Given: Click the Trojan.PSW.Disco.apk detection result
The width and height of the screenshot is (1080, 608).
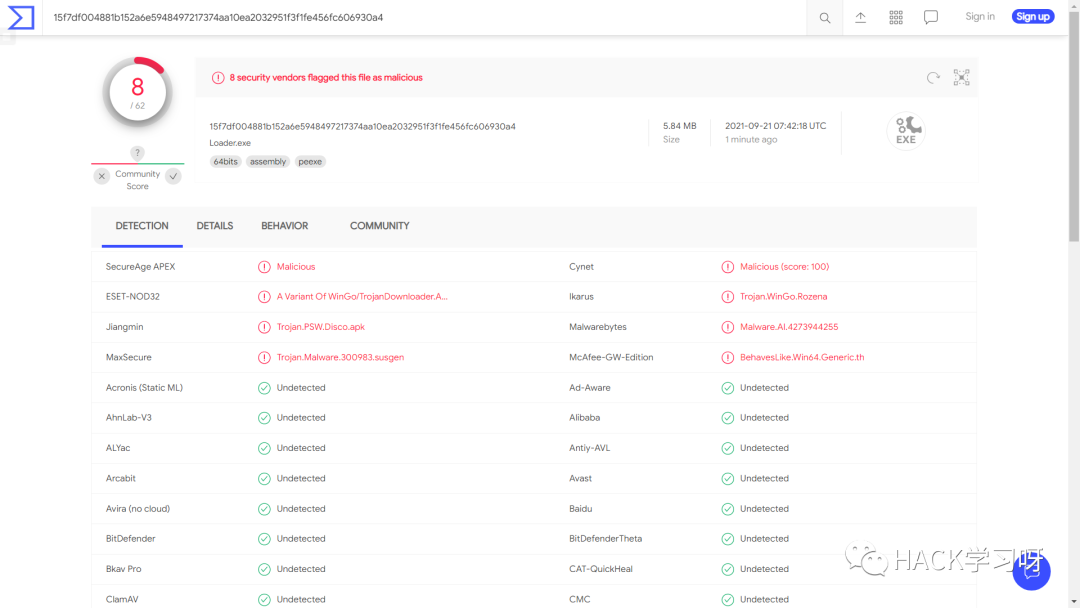Looking at the screenshot, I should tap(321, 327).
